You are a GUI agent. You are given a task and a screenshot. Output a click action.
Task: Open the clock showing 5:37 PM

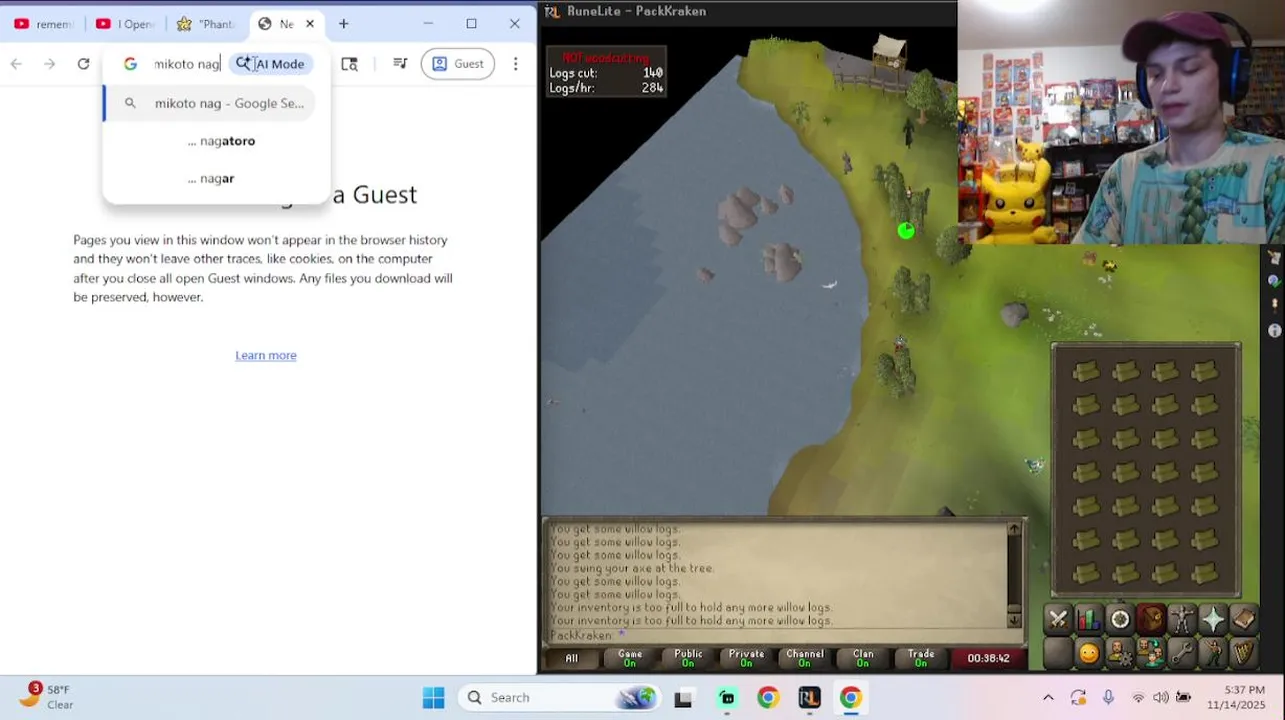(x=1237, y=697)
